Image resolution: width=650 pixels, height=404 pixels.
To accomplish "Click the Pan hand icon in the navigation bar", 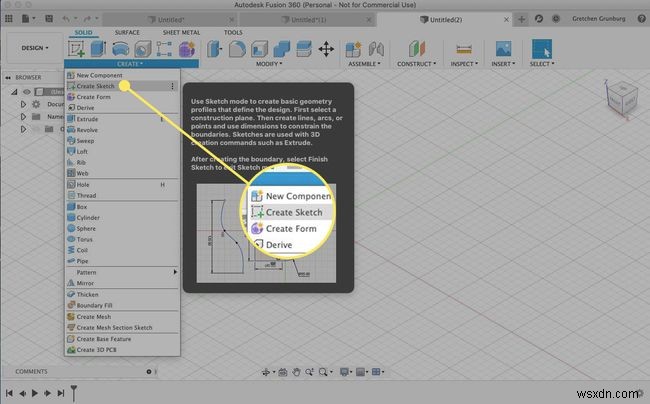I will coord(296,372).
